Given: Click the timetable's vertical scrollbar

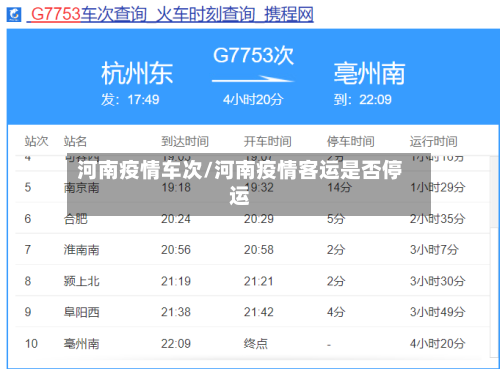Looking at the screenshot, I should [x=494, y=257].
